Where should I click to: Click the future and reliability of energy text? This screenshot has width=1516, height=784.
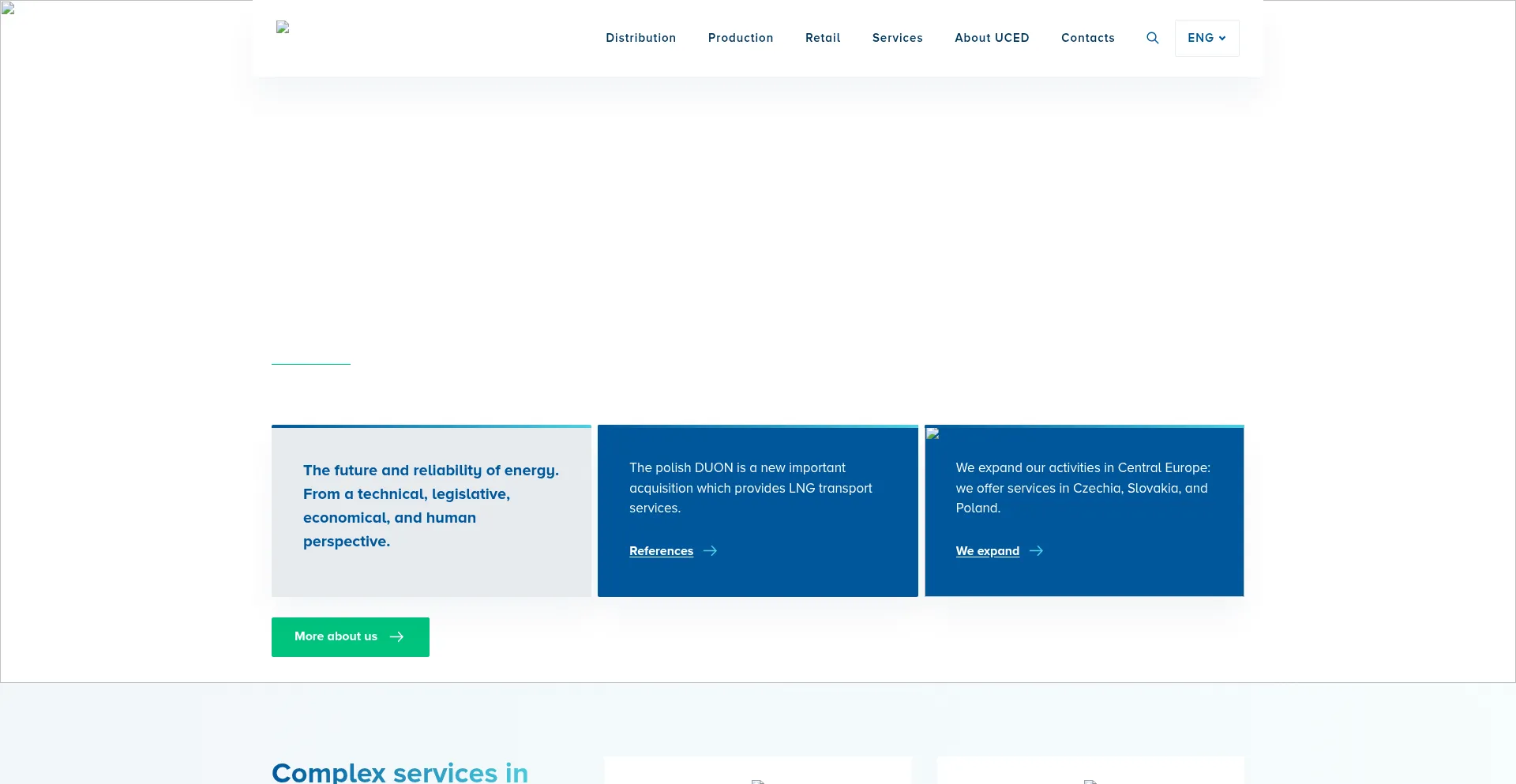pyautogui.click(x=431, y=506)
